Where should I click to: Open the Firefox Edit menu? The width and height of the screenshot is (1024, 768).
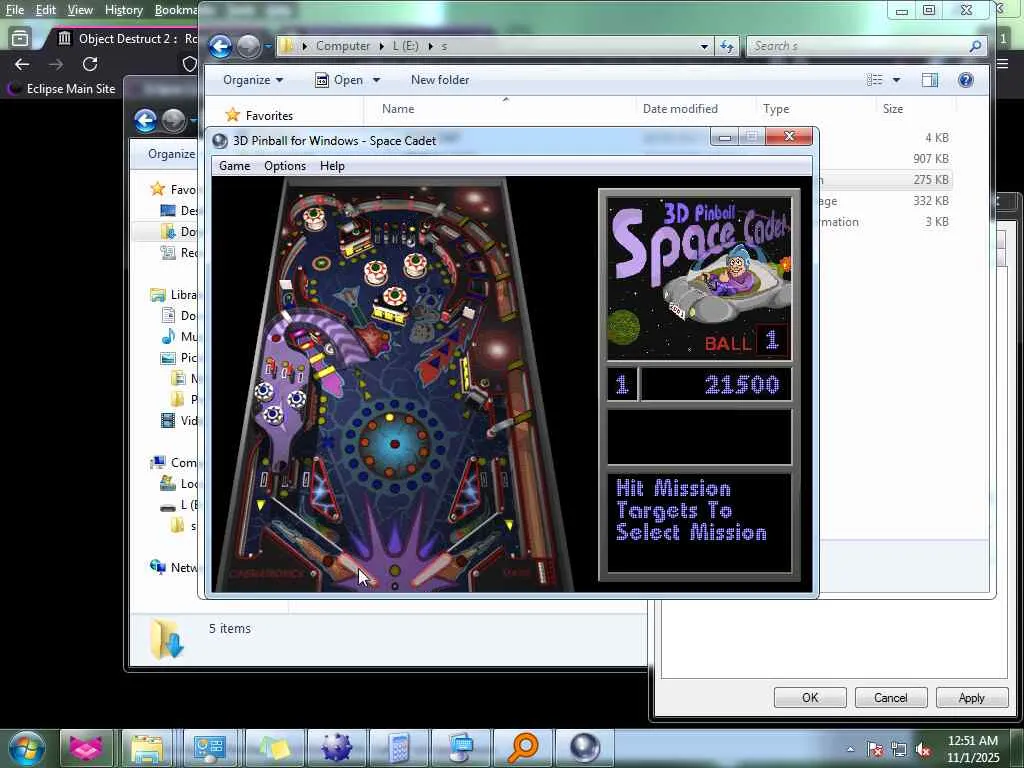[45, 10]
